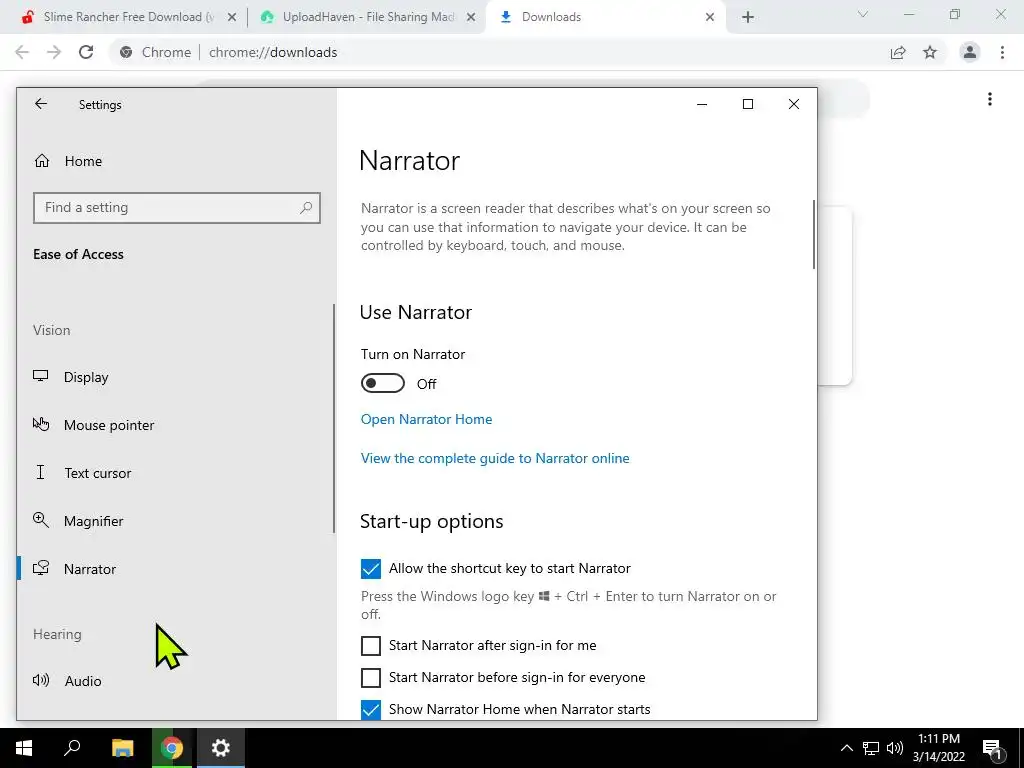
Task: Close the Settings window
Action: click(x=793, y=104)
